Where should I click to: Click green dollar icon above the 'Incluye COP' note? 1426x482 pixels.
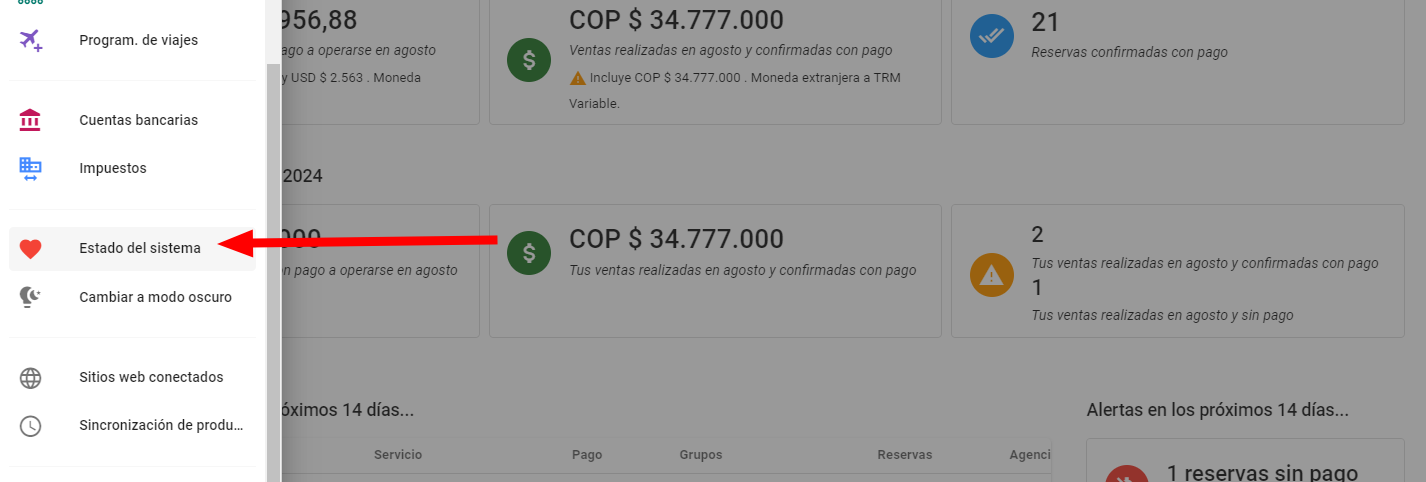tap(529, 60)
